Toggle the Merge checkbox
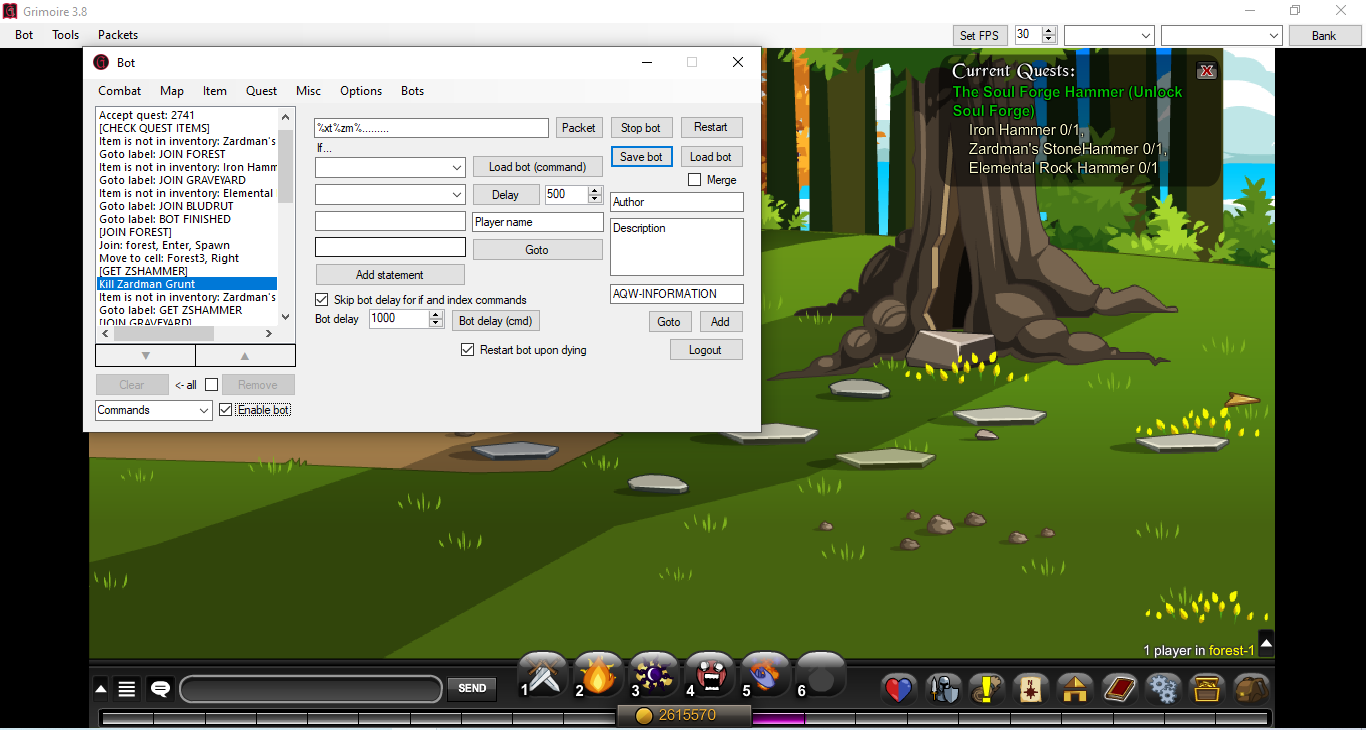This screenshot has height=730, width=1366. (695, 180)
